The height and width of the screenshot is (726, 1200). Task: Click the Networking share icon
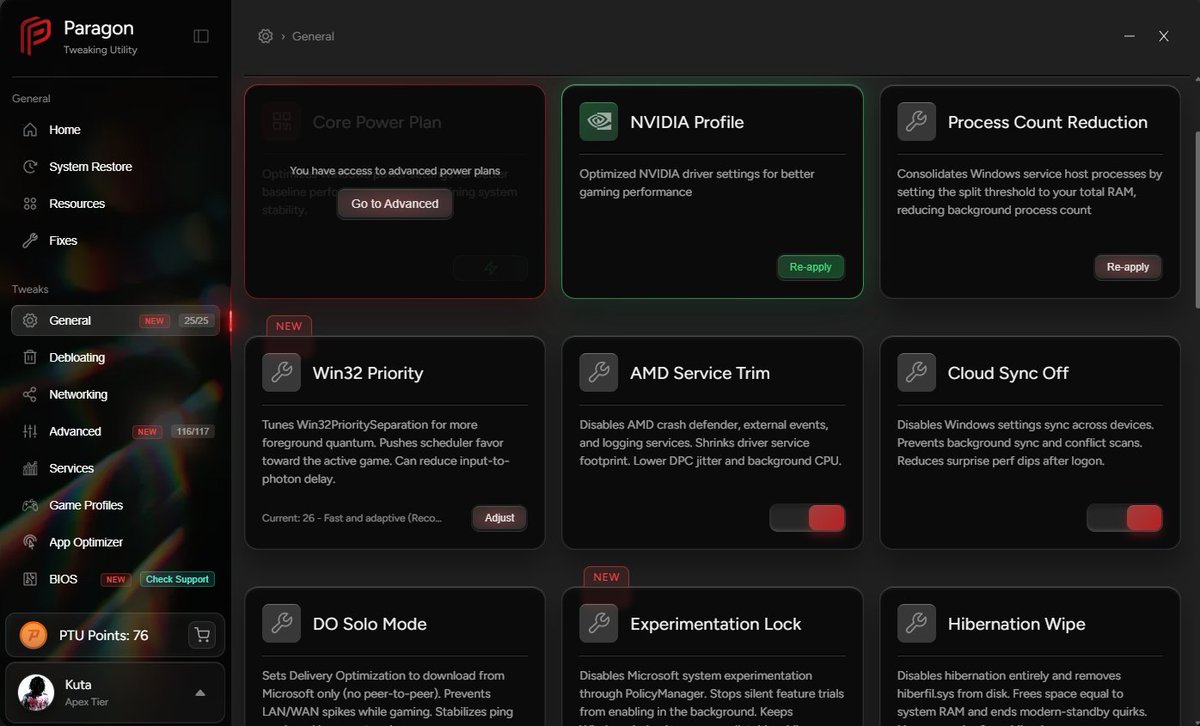point(30,395)
